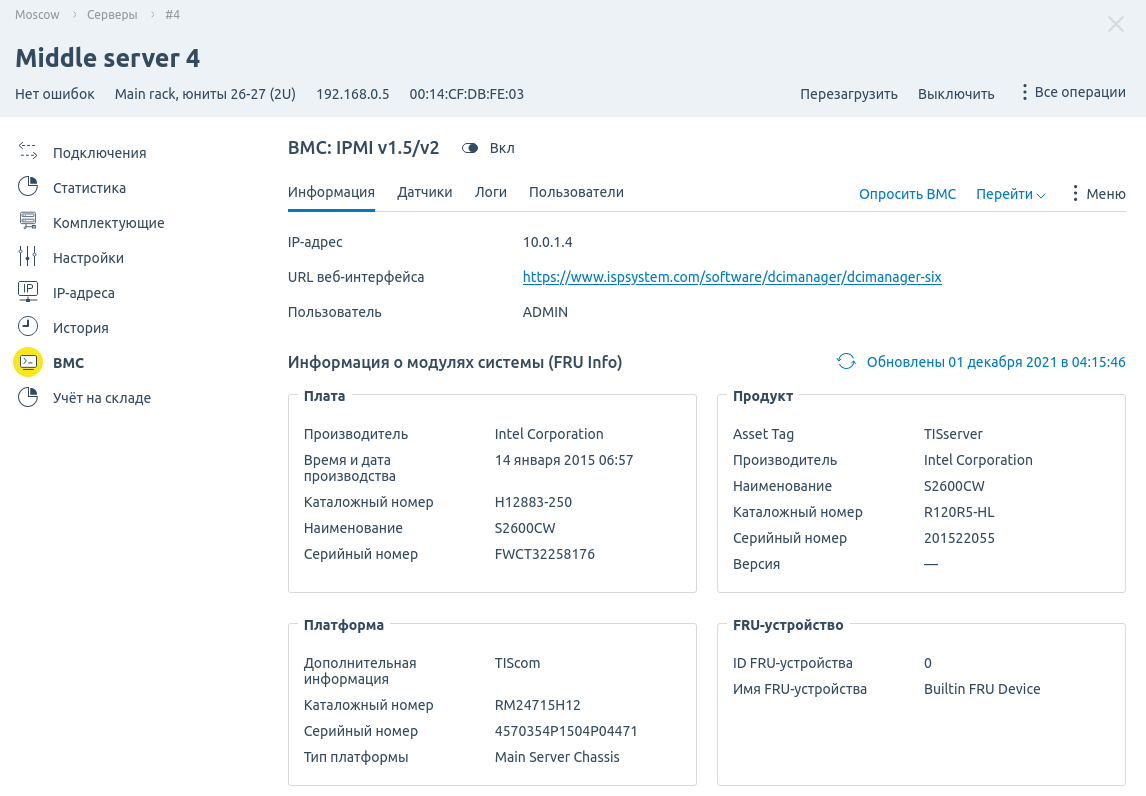Click board serial FWCT32258176
Viewport: 1146px width, 796px height.
544,554
